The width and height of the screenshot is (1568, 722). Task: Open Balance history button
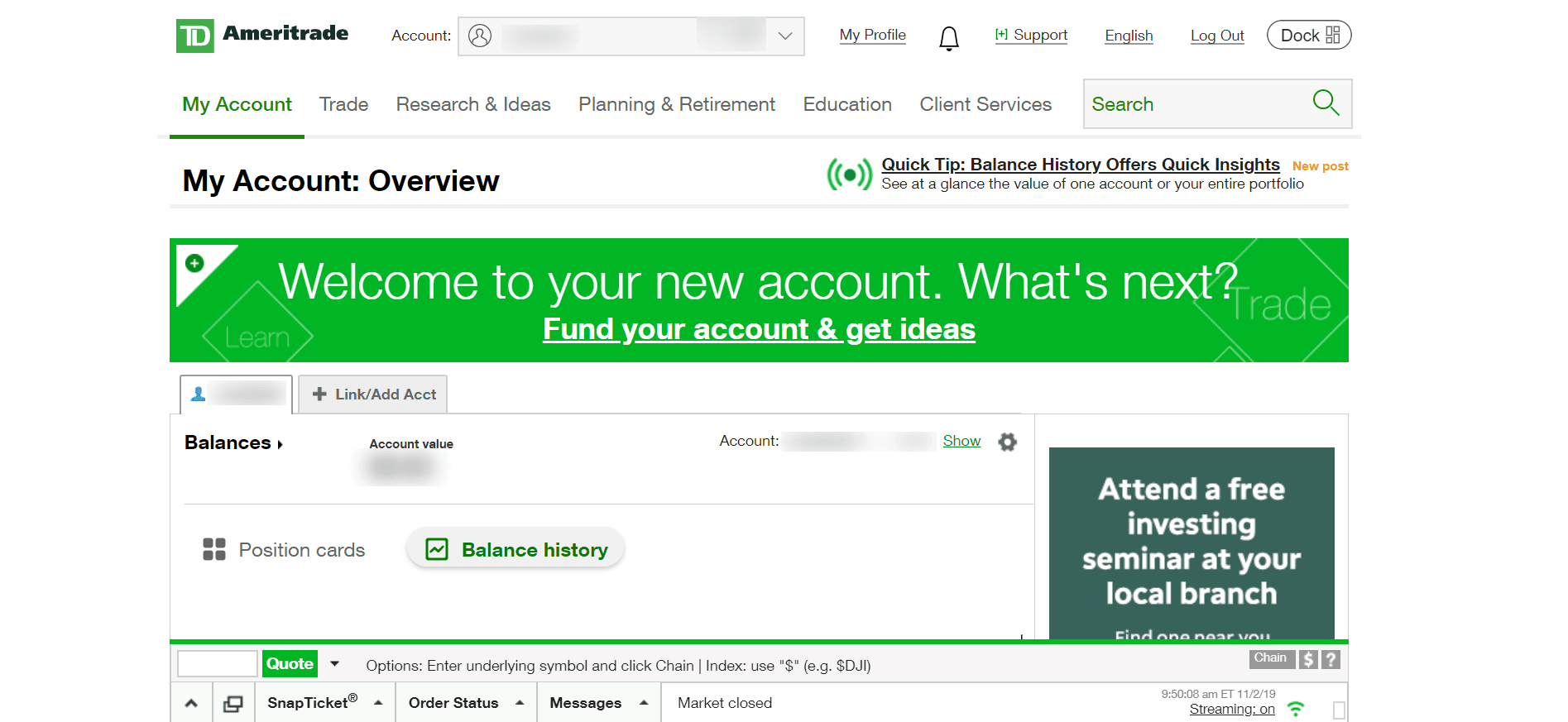pos(515,549)
